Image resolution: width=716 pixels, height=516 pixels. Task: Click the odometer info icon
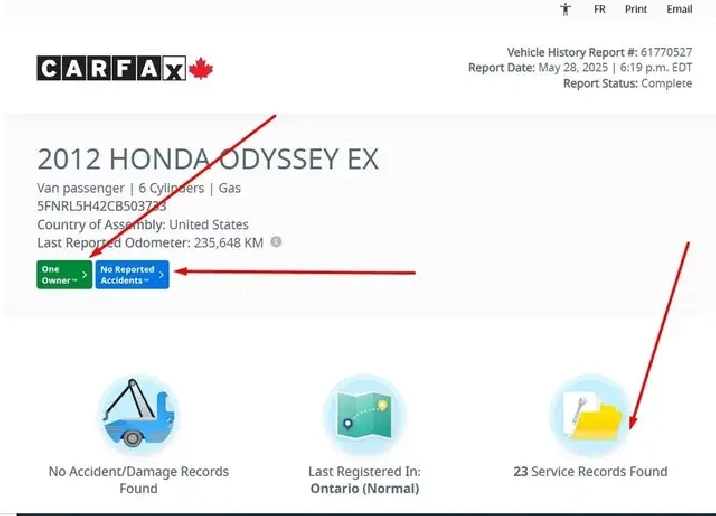(x=275, y=242)
